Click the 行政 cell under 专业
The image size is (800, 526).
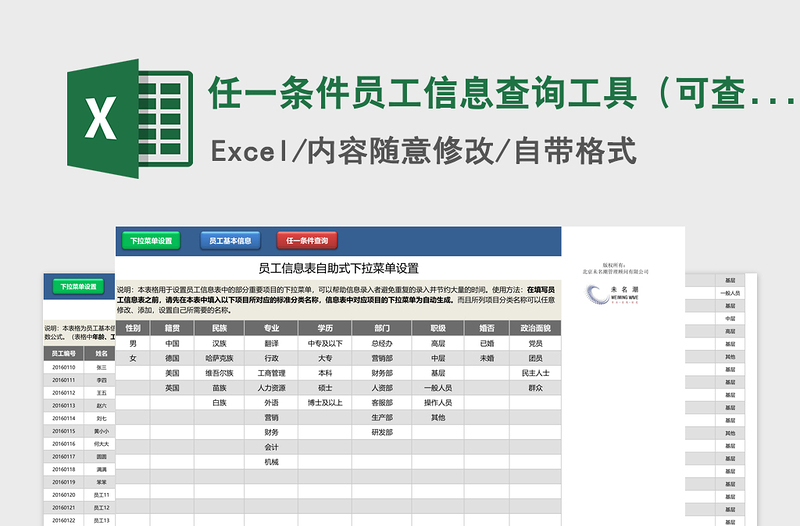pyautogui.click(x=271, y=358)
